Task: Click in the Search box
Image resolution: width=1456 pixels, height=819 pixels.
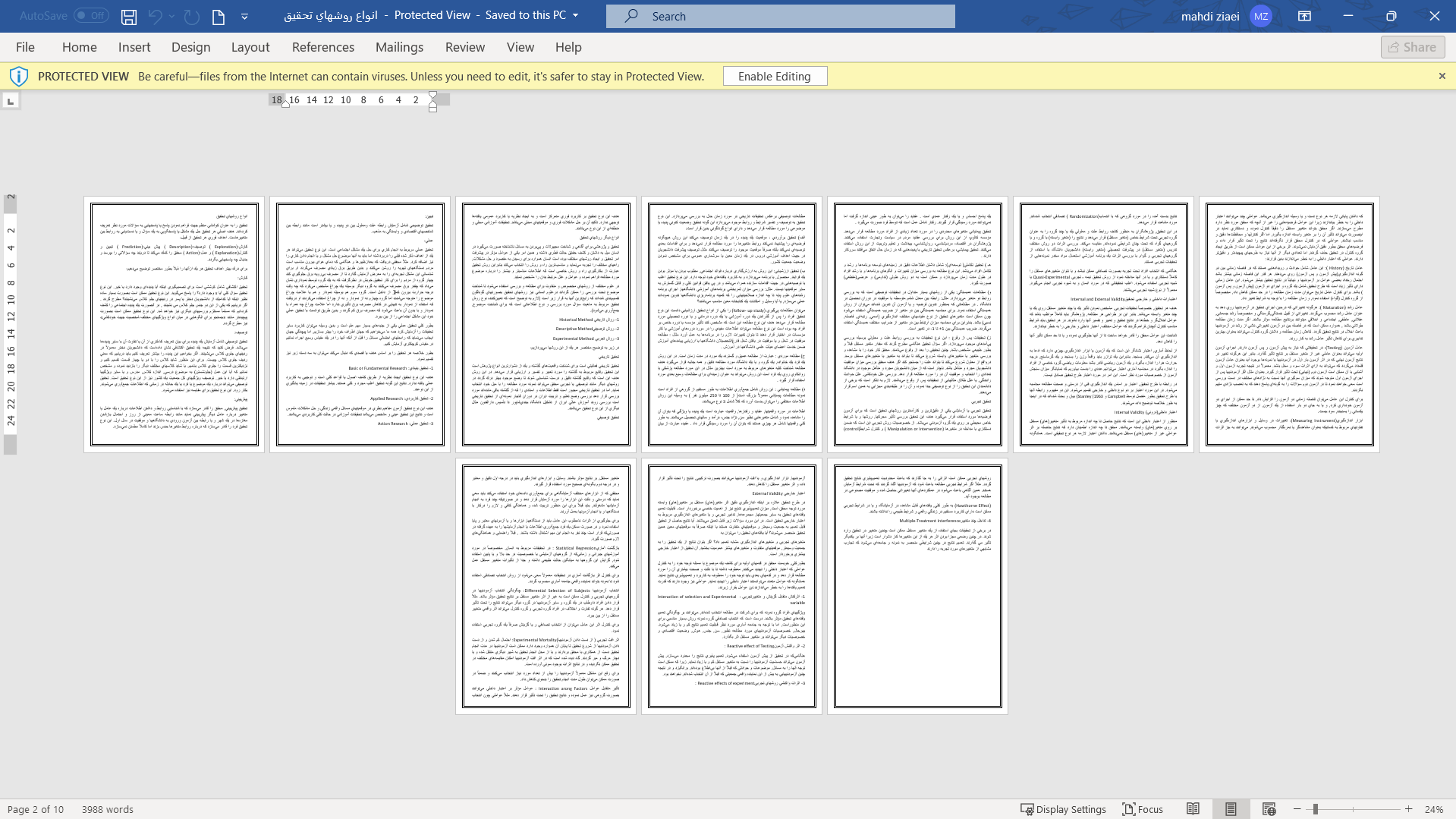Action: click(x=781, y=16)
